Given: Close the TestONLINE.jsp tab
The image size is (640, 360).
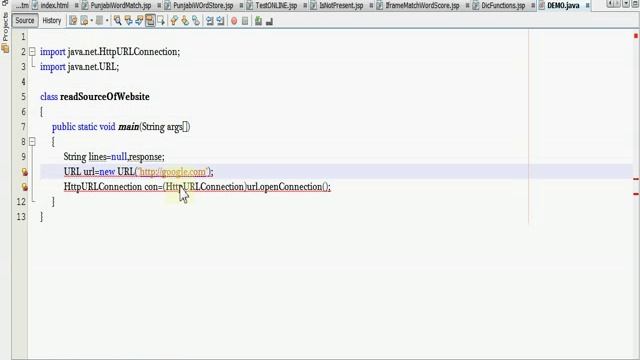Looking at the screenshot, I should (x=305, y=5).
